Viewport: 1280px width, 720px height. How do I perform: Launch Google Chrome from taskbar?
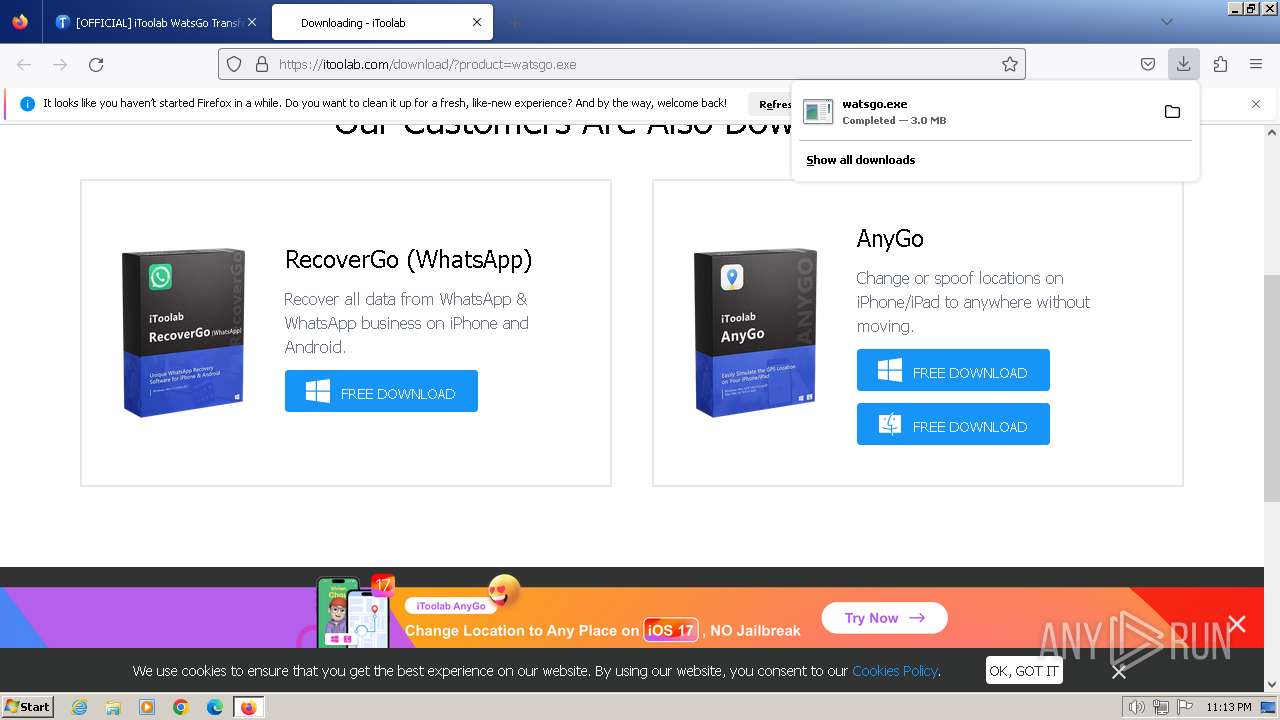[181, 707]
